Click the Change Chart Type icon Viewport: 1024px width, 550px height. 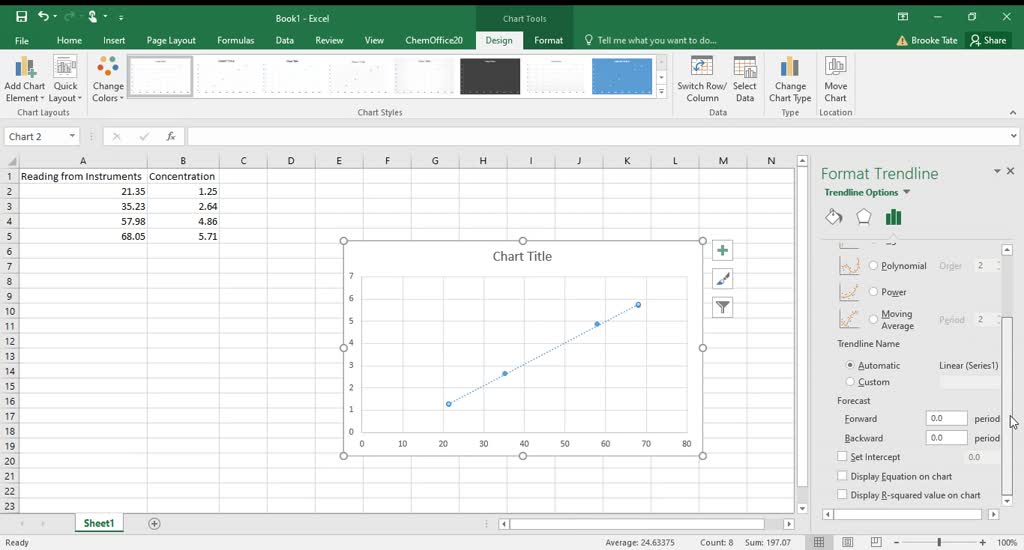pos(790,68)
